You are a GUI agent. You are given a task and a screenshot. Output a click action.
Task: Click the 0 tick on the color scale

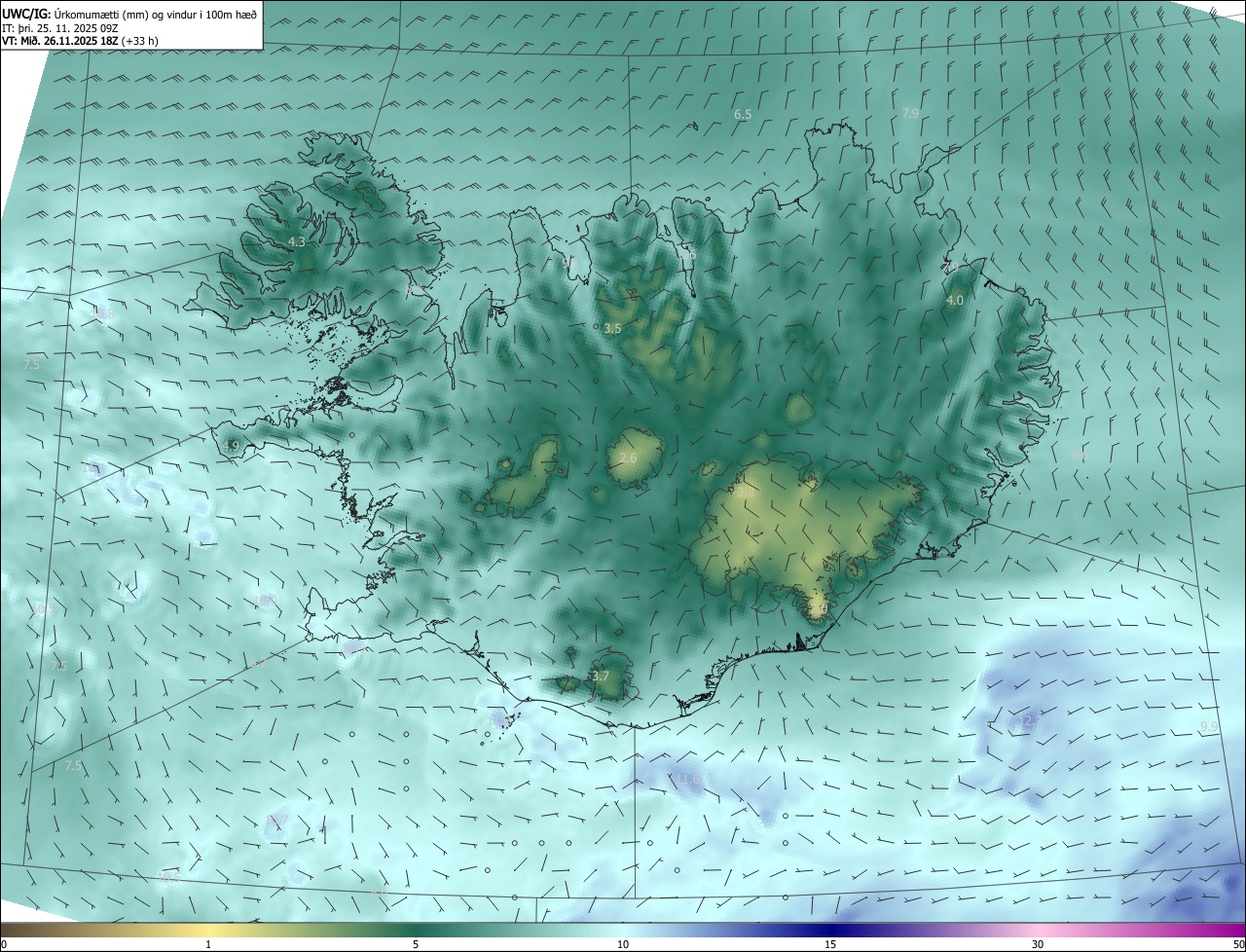[x=4, y=944]
